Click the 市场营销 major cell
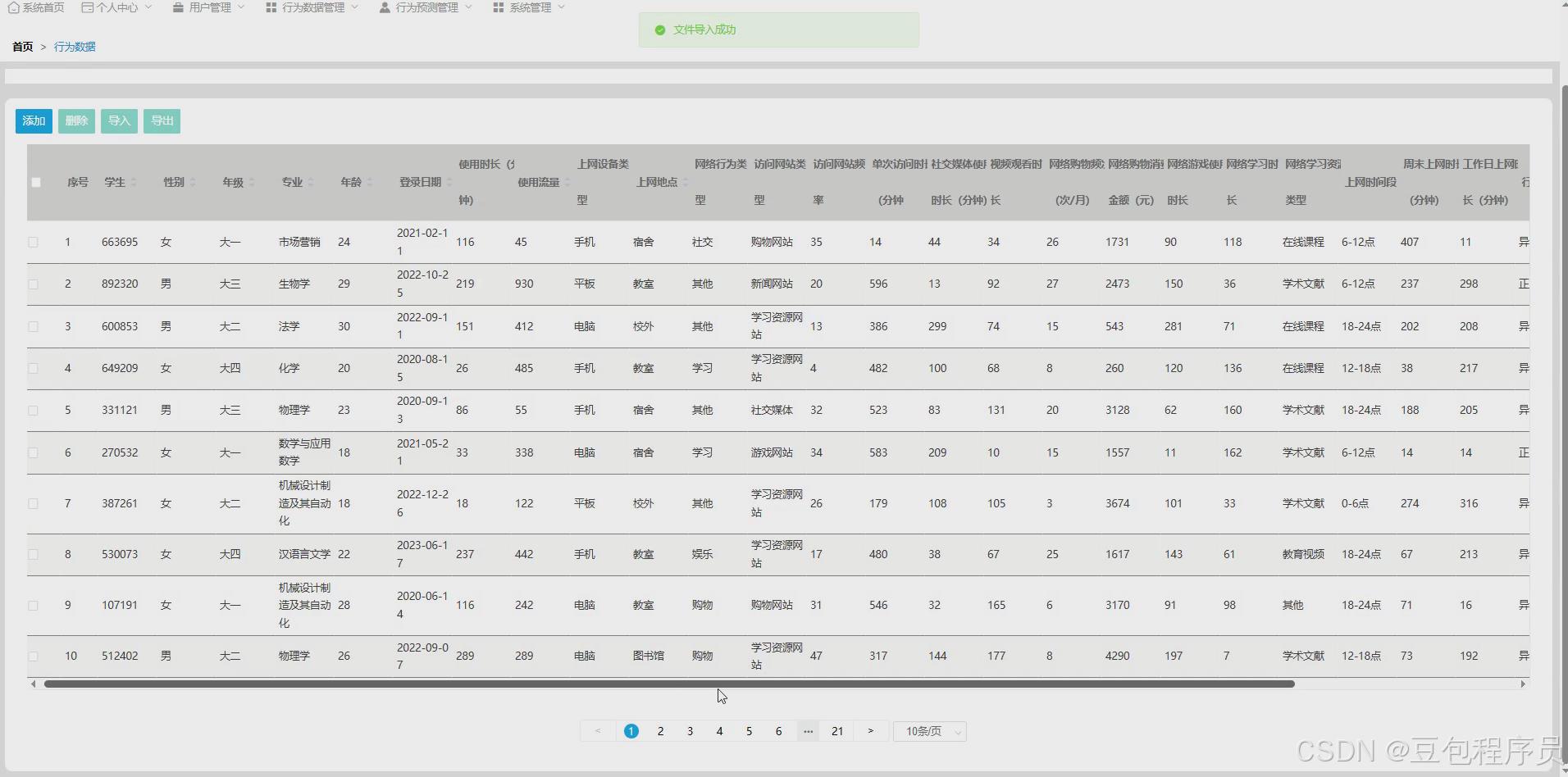 (x=299, y=243)
